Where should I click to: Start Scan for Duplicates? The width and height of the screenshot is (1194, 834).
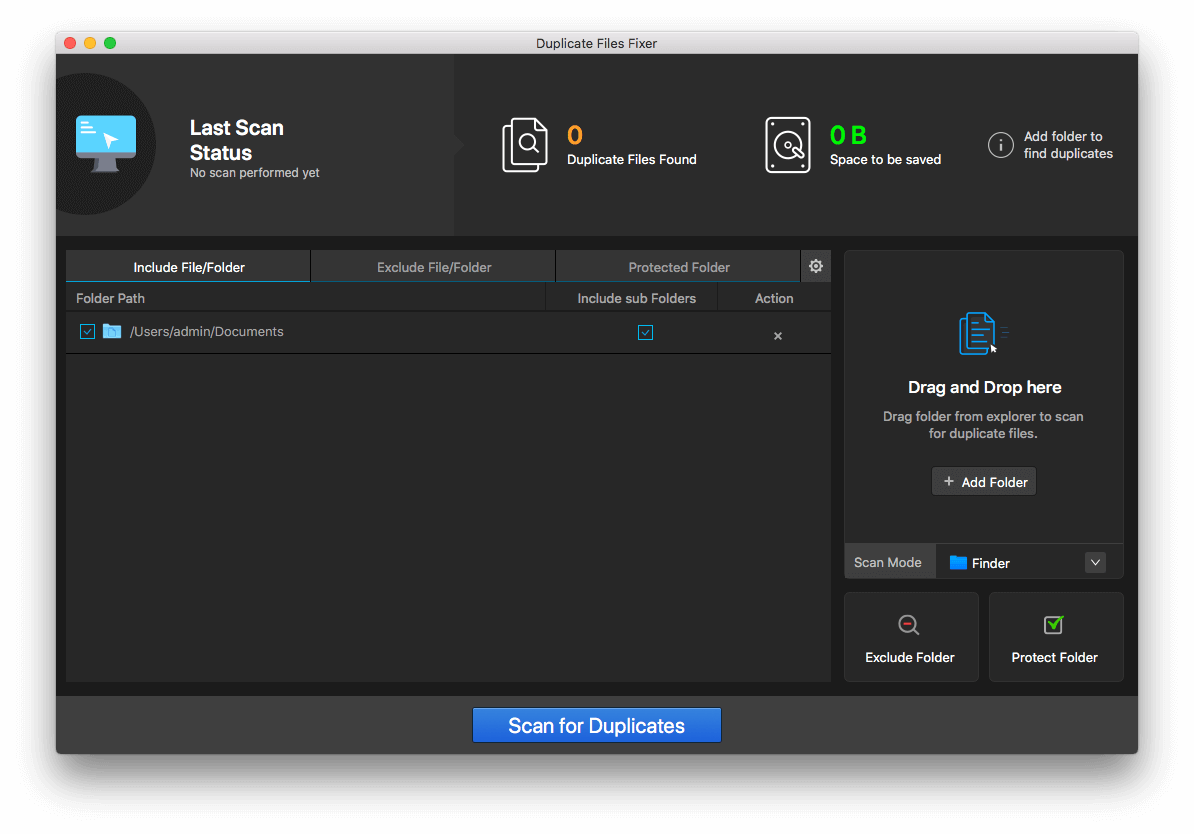(596, 725)
